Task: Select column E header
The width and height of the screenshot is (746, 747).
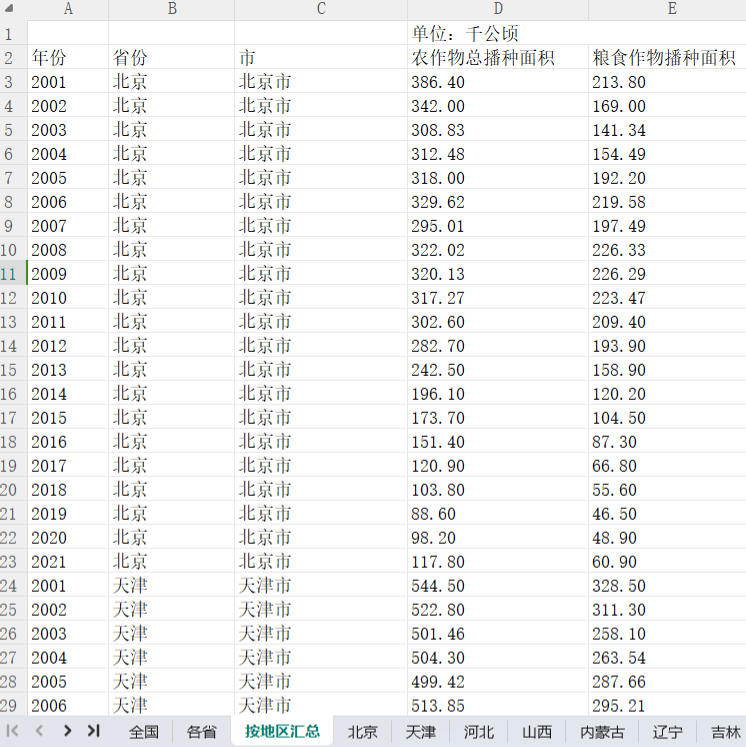Action: tap(667, 9)
